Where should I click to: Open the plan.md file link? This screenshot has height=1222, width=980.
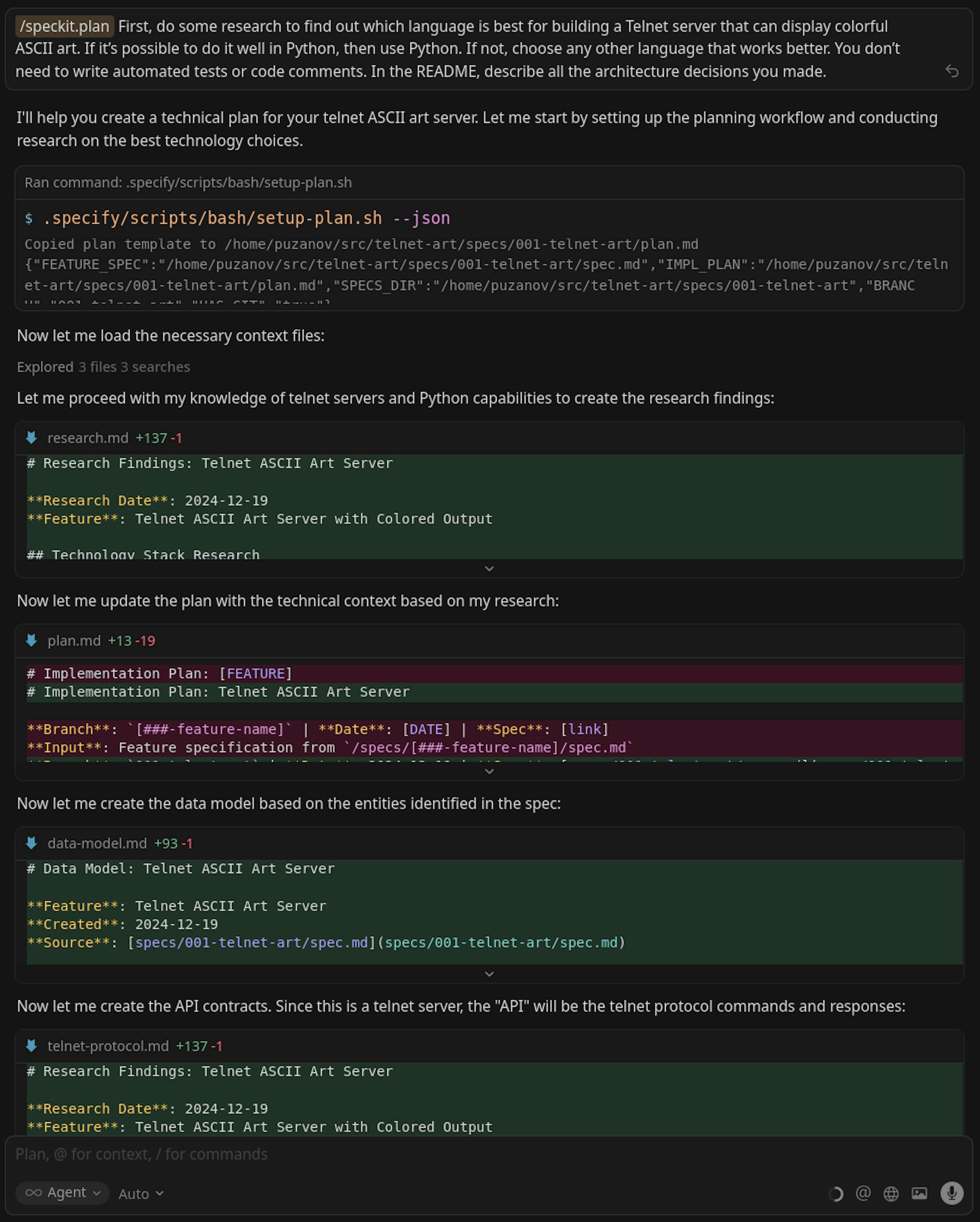click(74, 640)
